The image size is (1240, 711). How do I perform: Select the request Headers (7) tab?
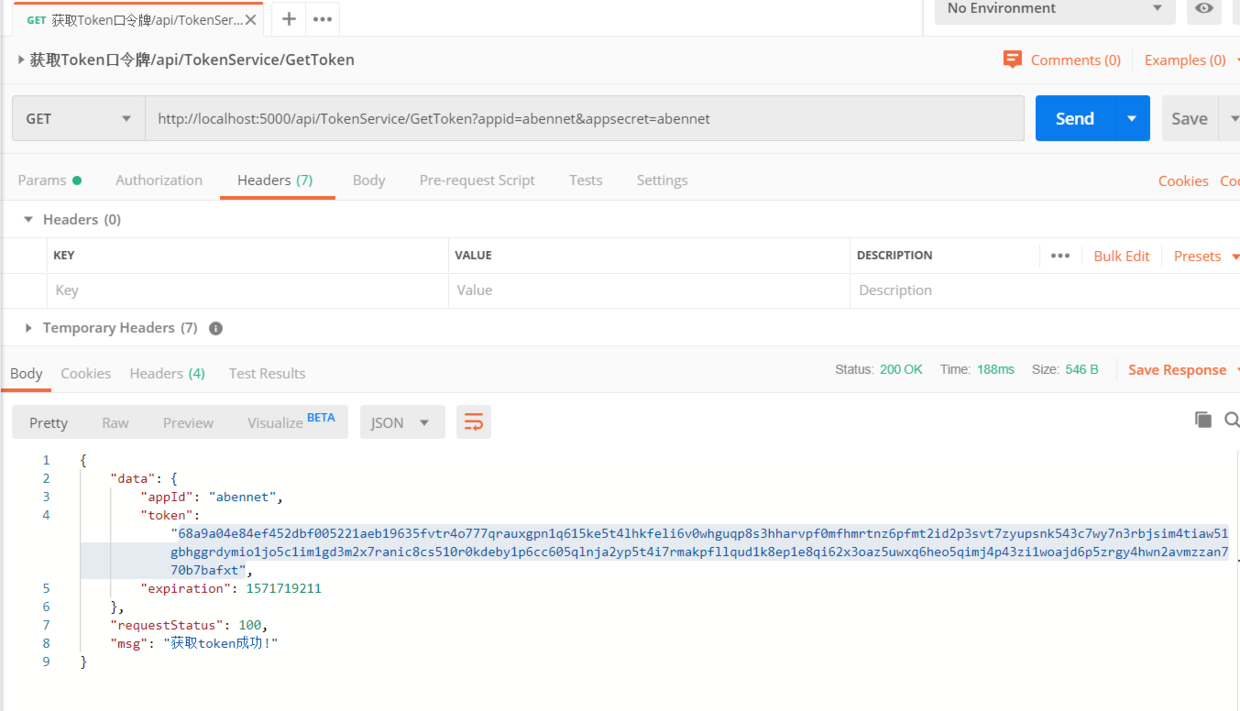click(x=275, y=180)
